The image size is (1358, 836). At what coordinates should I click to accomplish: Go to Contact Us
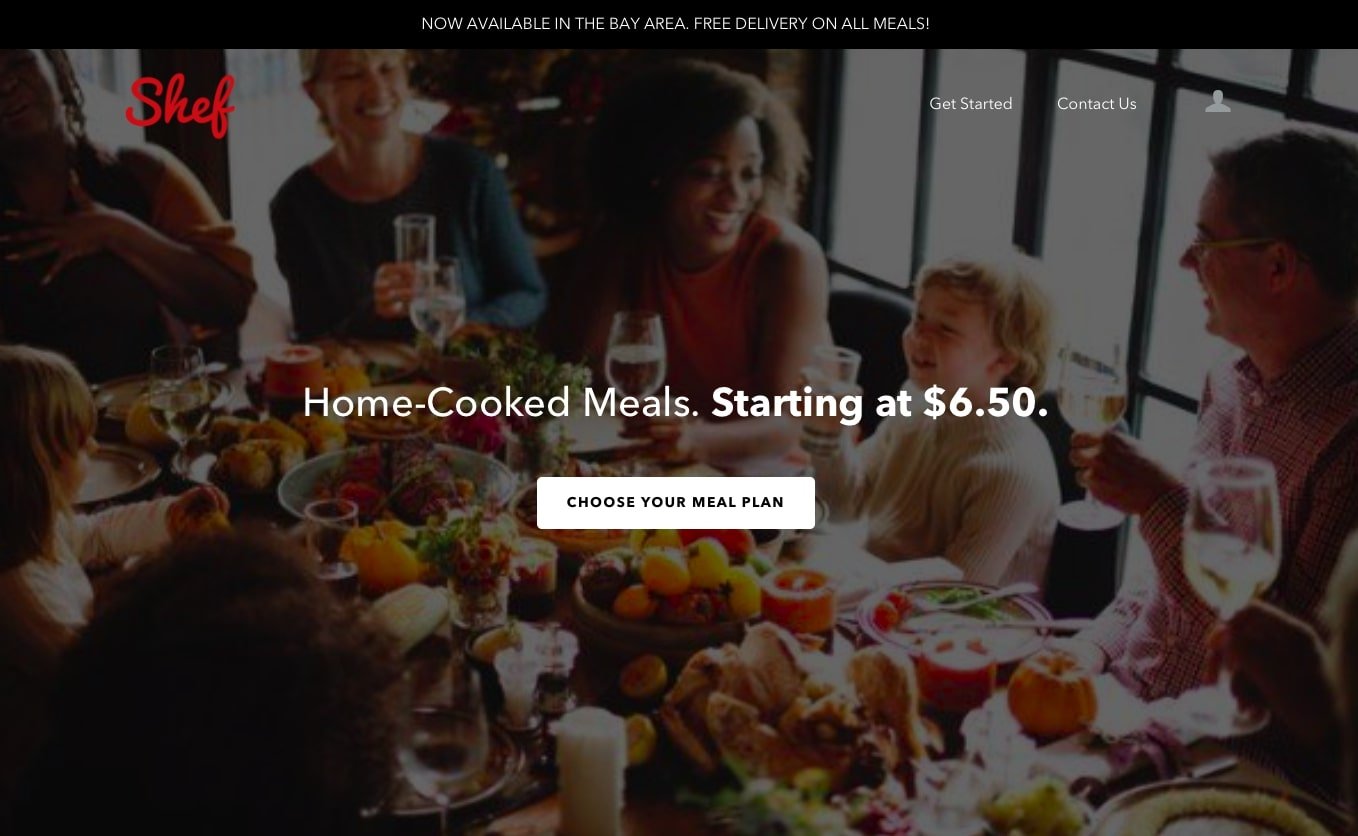click(1096, 104)
